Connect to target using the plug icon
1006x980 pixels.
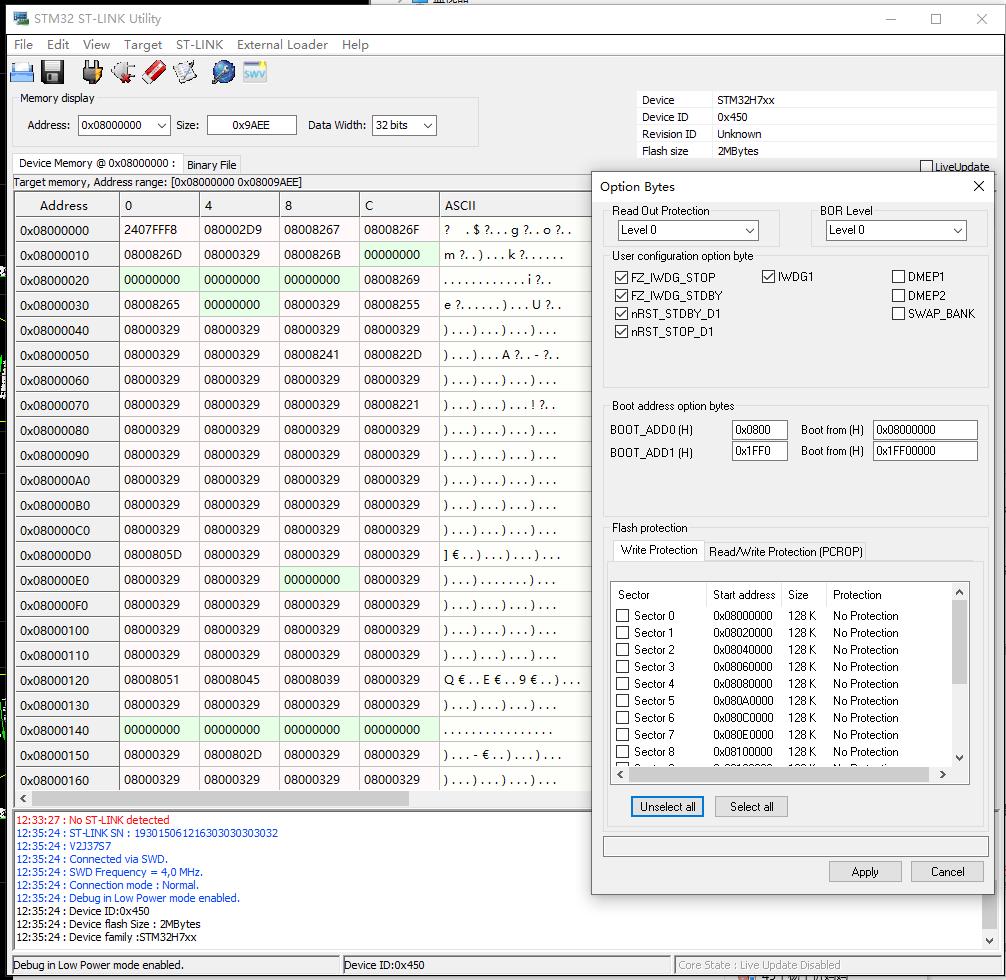[x=92, y=72]
